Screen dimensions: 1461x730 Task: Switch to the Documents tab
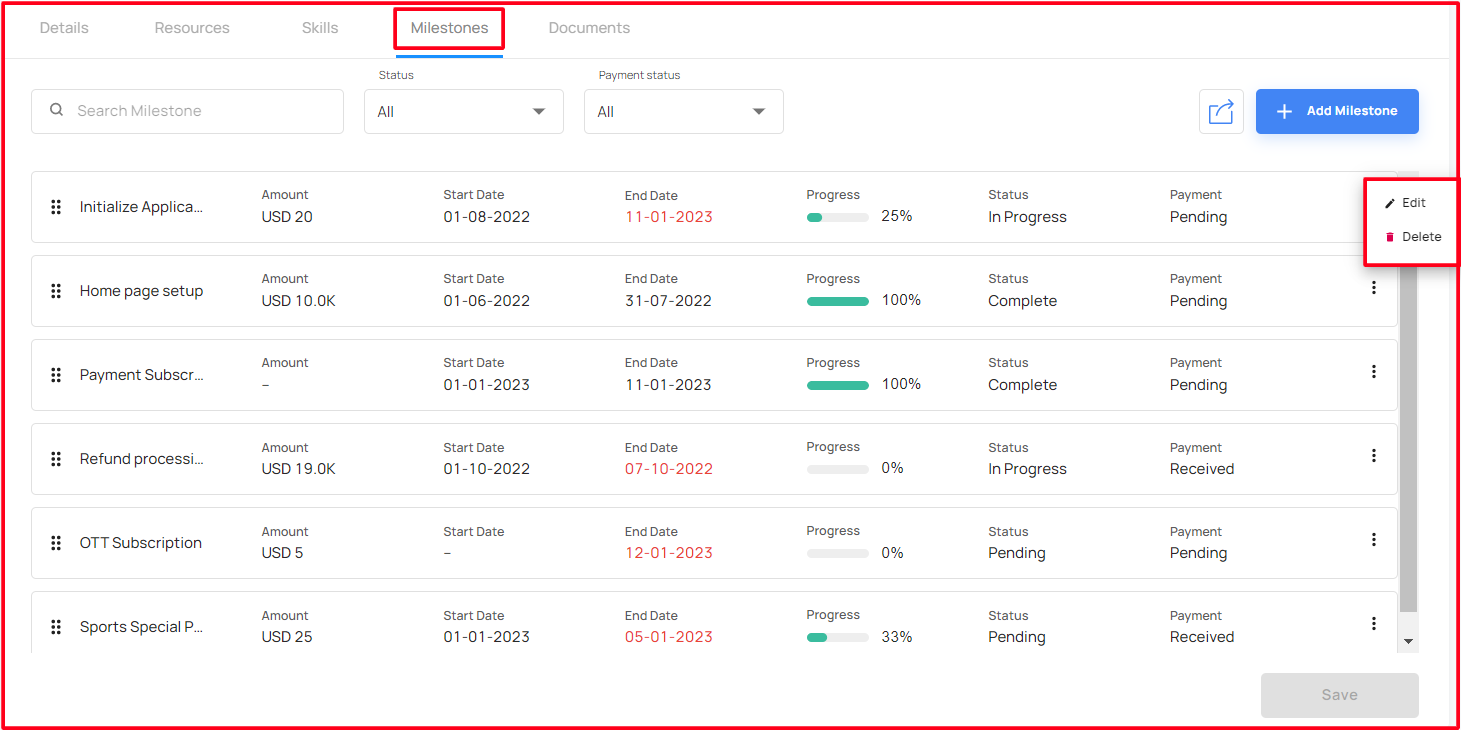click(x=589, y=28)
